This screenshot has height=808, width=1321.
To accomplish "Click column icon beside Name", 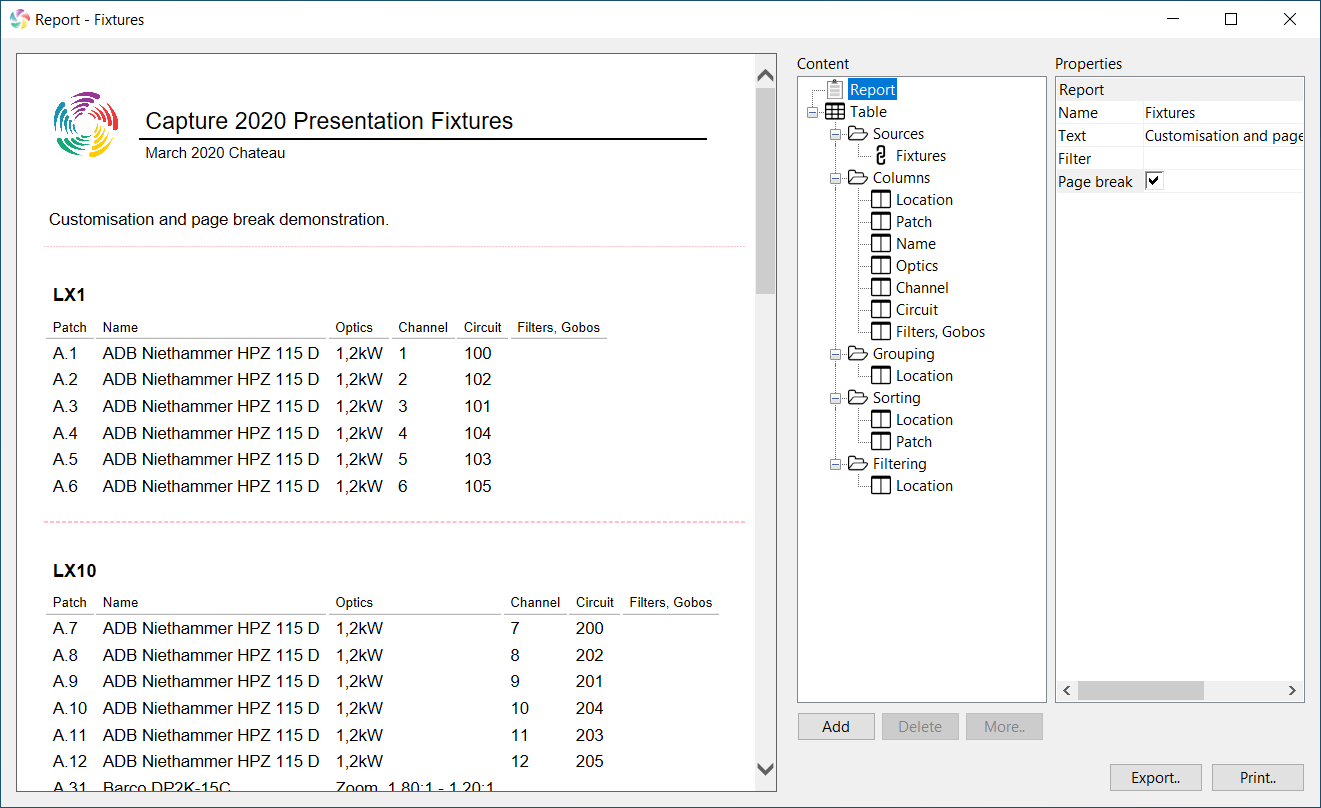I will pos(881,244).
